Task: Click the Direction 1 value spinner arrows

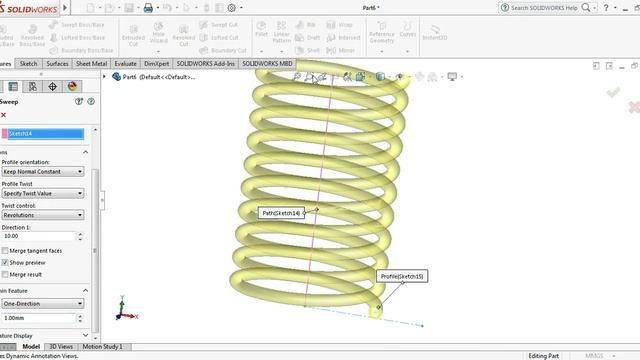Action: (80, 236)
